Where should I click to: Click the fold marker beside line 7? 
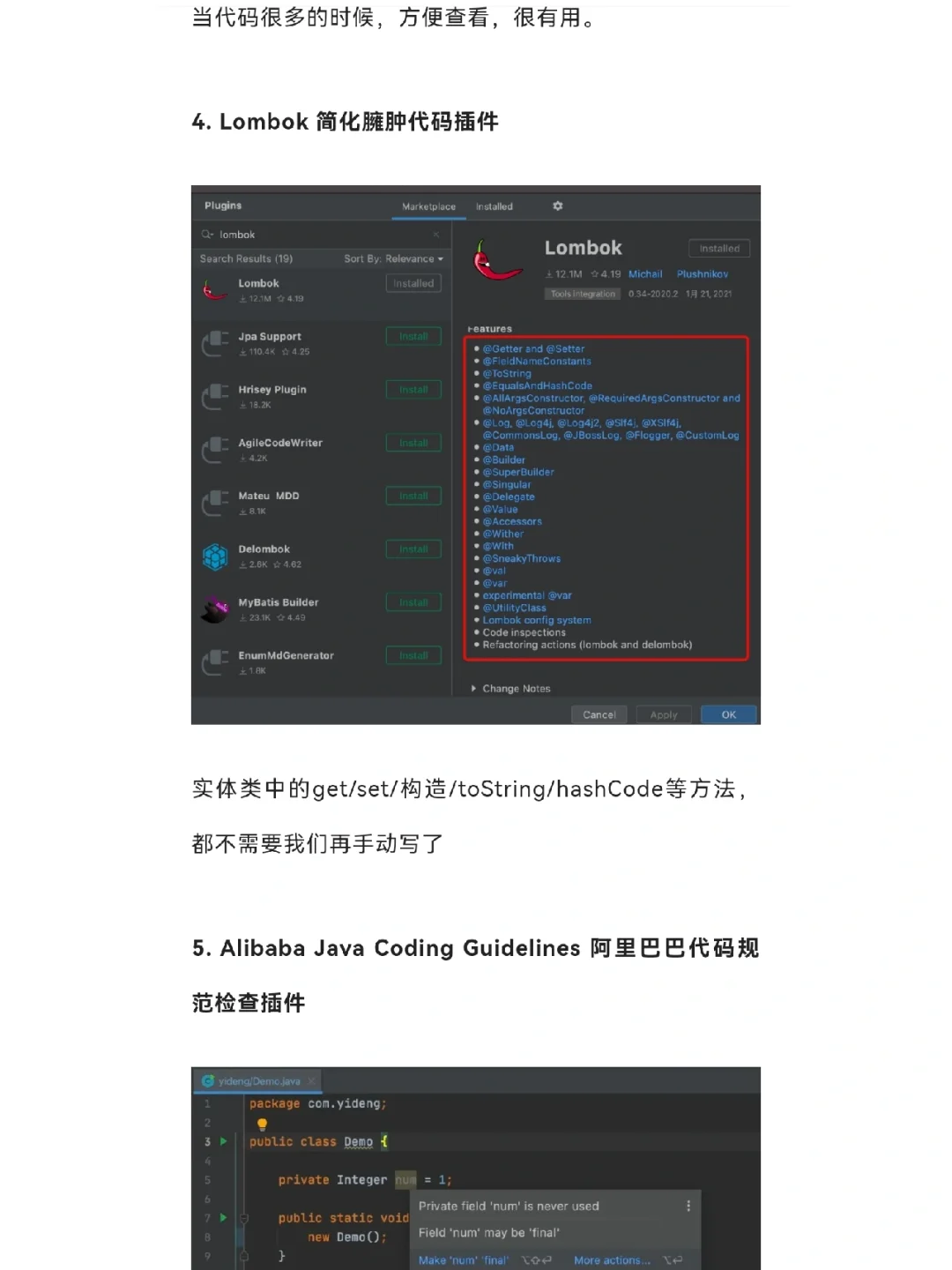[244, 1218]
